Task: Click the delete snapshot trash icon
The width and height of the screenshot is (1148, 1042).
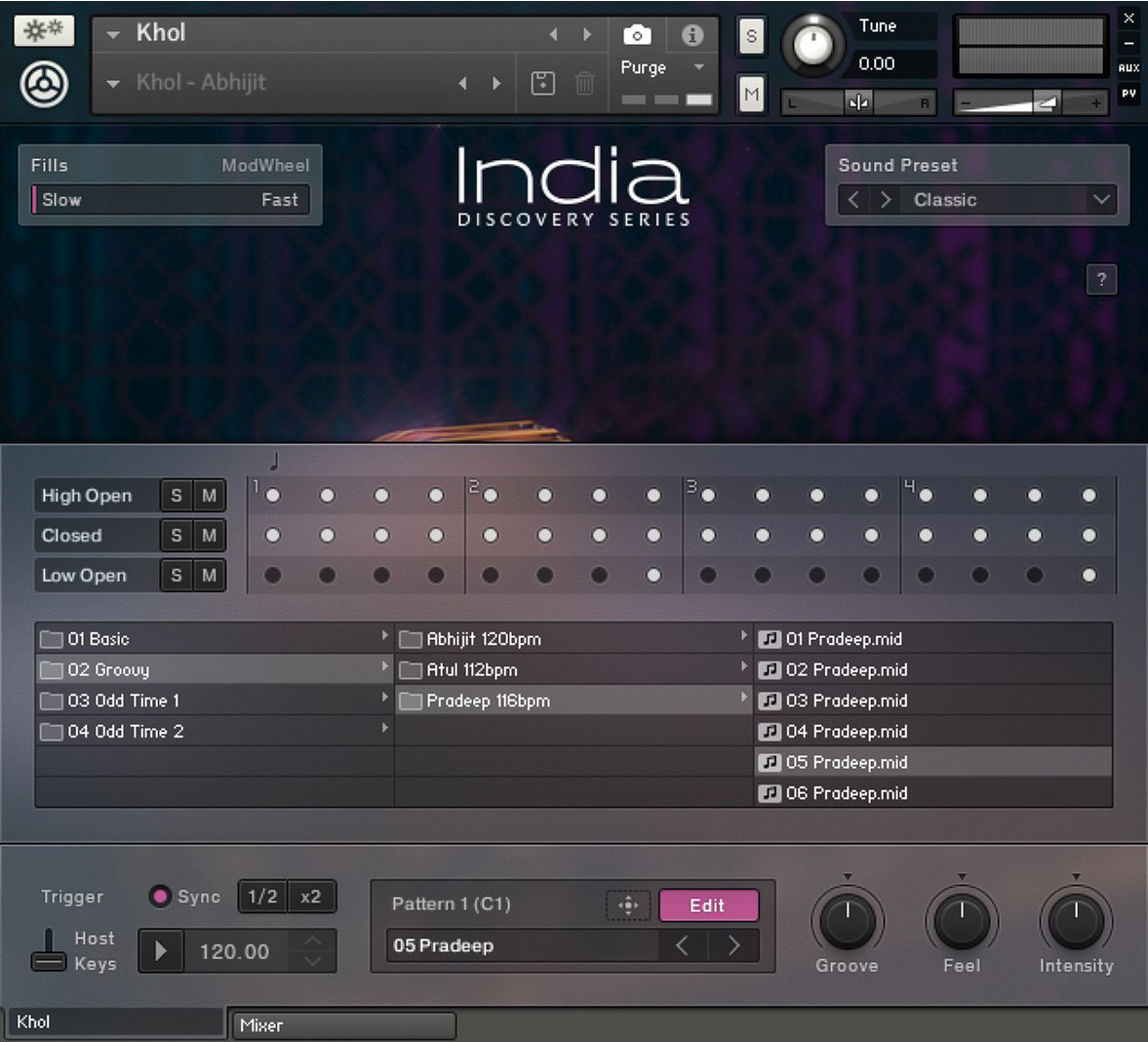Action: click(584, 84)
